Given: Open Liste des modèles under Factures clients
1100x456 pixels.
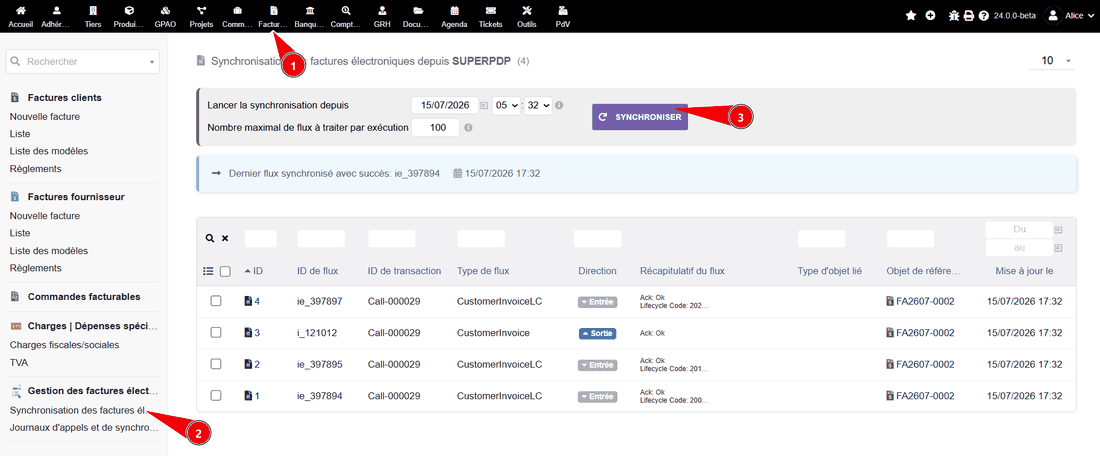Looking at the screenshot, I should (x=49, y=151).
